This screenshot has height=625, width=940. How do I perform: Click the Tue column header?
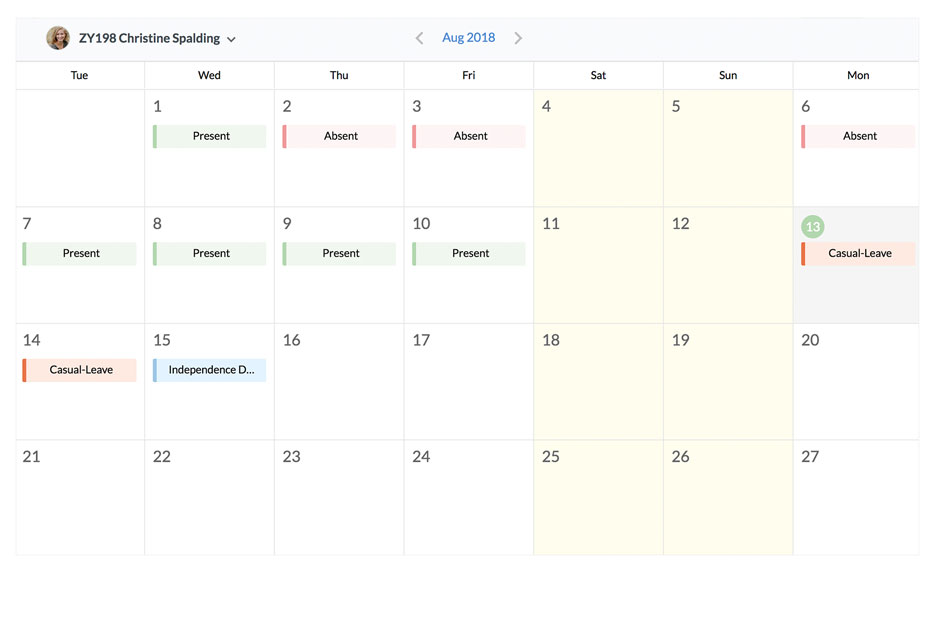pos(79,76)
